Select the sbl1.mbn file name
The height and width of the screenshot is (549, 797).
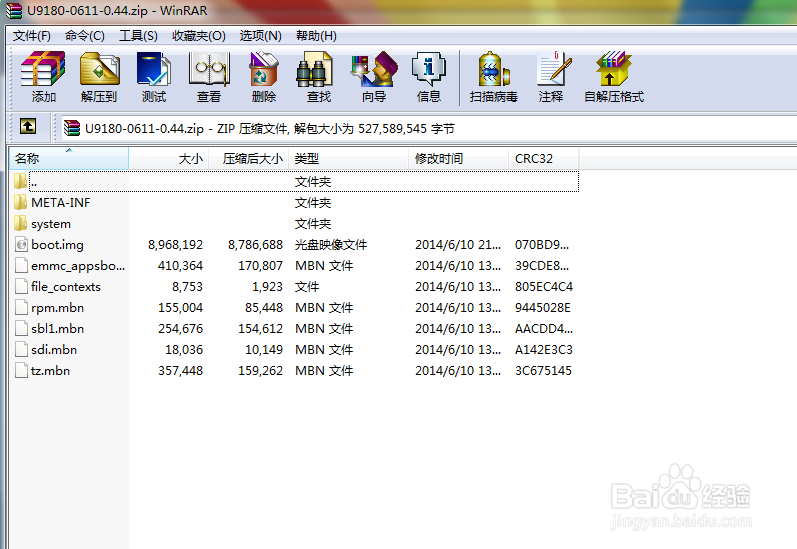coord(57,329)
